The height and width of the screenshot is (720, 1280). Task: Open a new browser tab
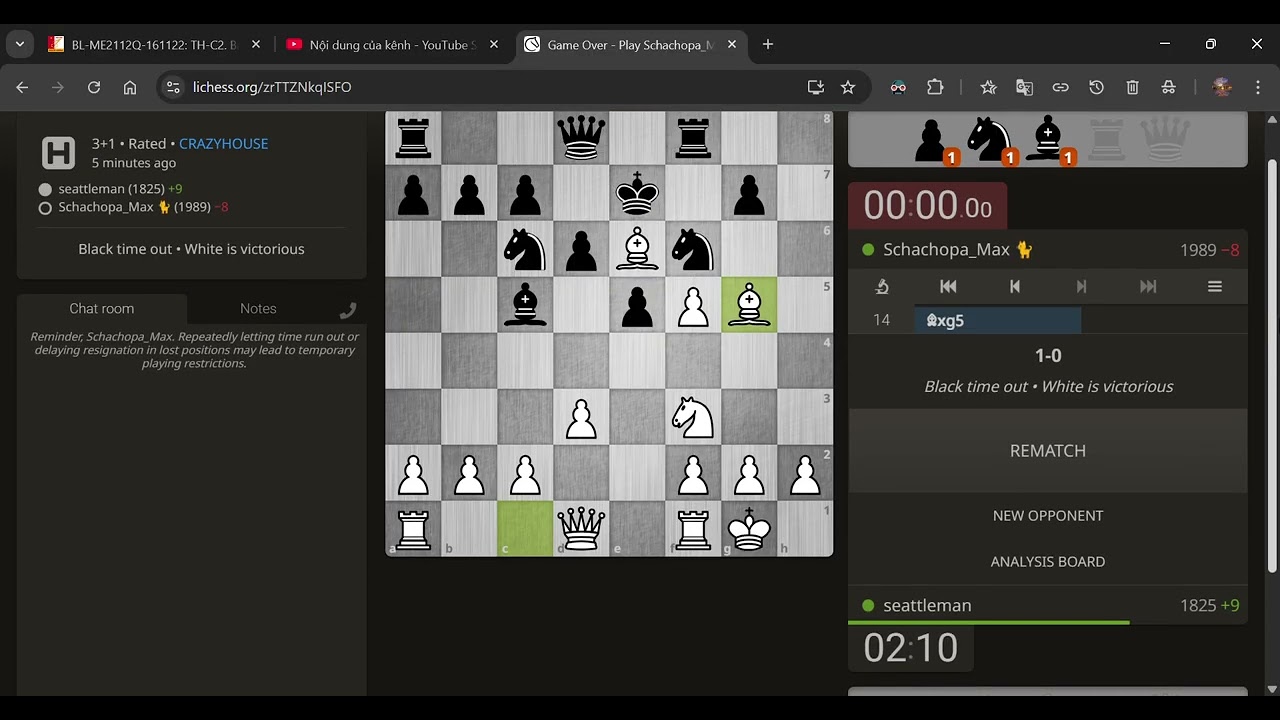point(768,45)
